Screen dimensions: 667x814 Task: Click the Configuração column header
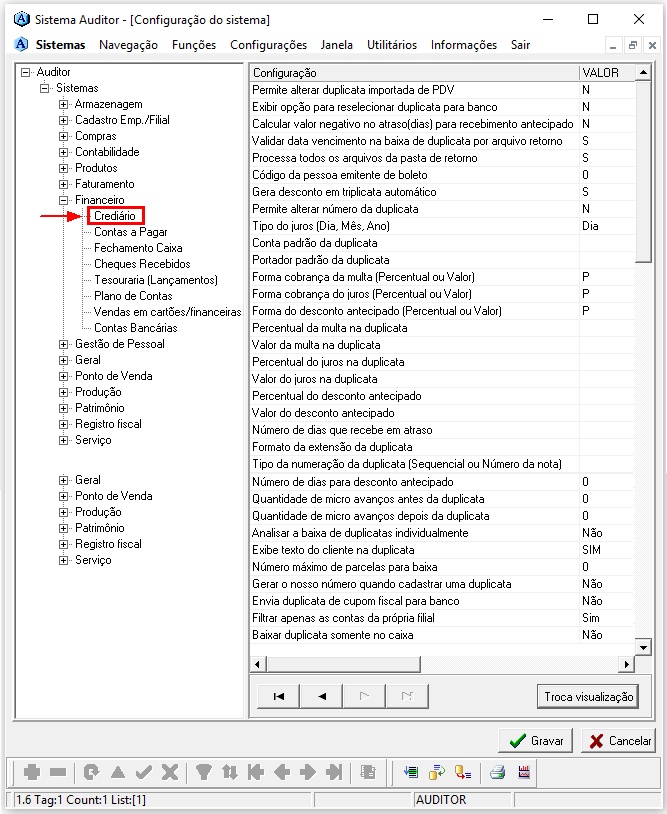click(414, 73)
